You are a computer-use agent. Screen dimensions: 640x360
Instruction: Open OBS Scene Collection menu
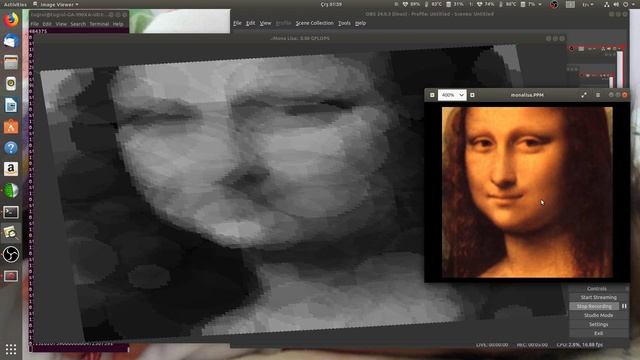[x=314, y=23]
